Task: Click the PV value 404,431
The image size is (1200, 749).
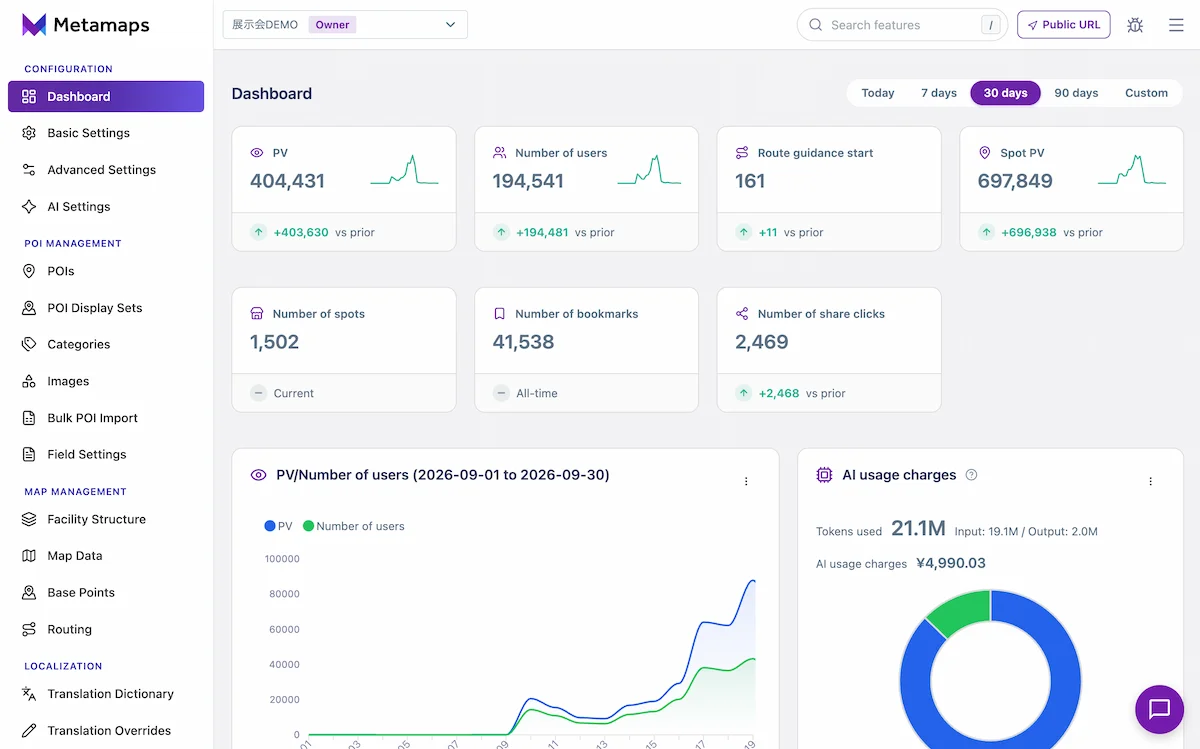Action: point(287,181)
